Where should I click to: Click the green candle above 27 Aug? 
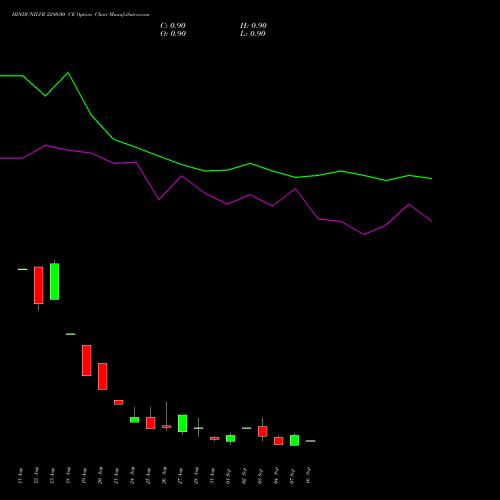(183, 423)
